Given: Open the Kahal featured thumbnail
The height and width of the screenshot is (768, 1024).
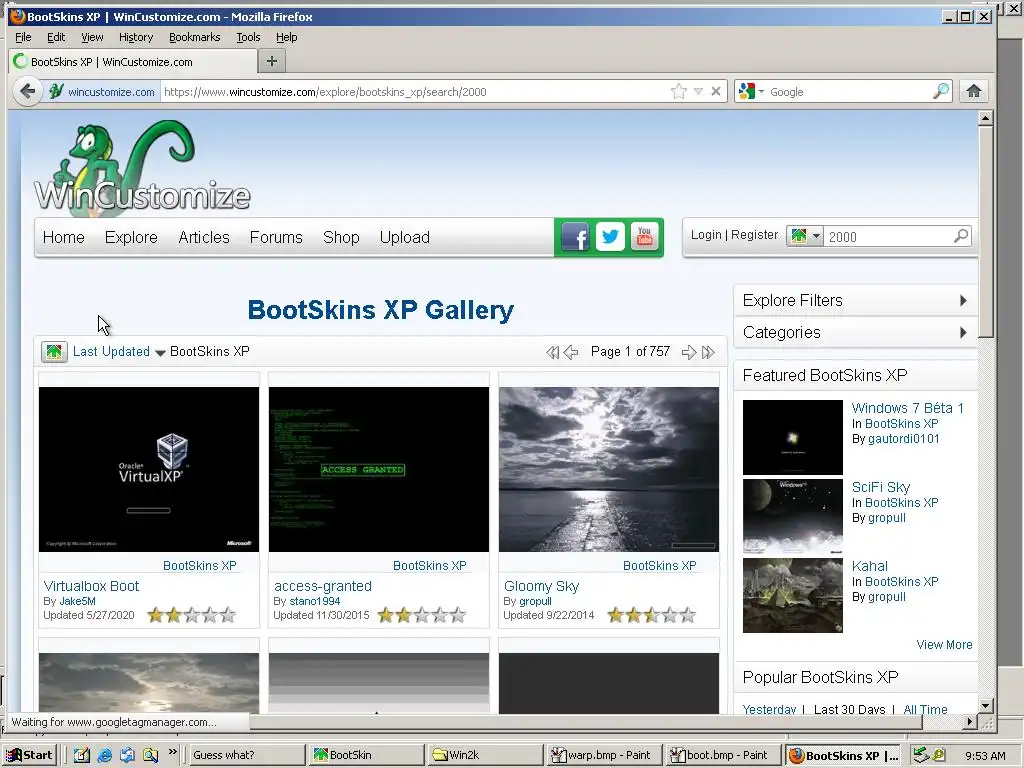Looking at the screenshot, I should (793, 596).
